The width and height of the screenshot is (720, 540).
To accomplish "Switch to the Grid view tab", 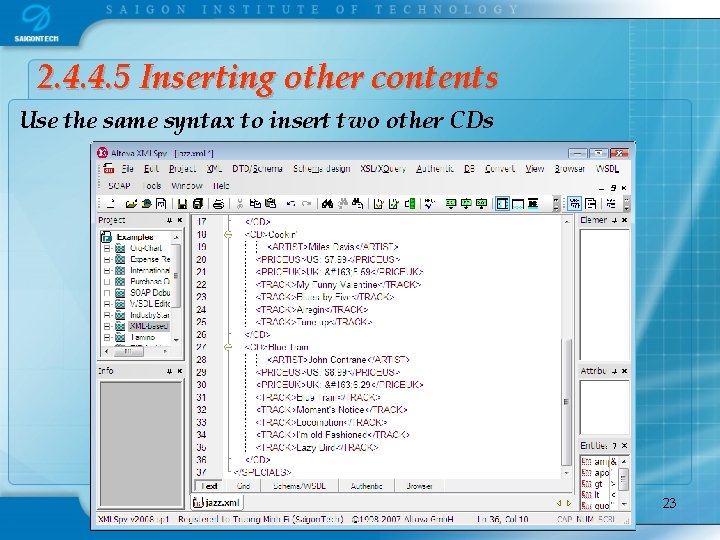I will 243,486.
